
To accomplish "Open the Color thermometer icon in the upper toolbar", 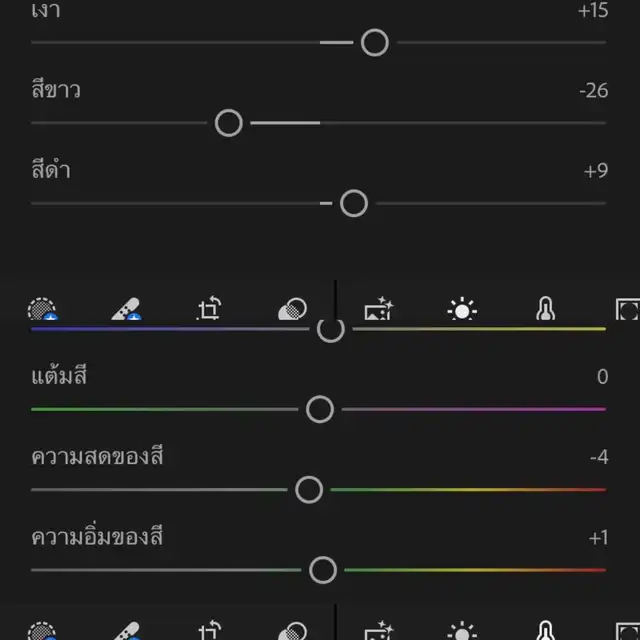I will click(x=545, y=310).
